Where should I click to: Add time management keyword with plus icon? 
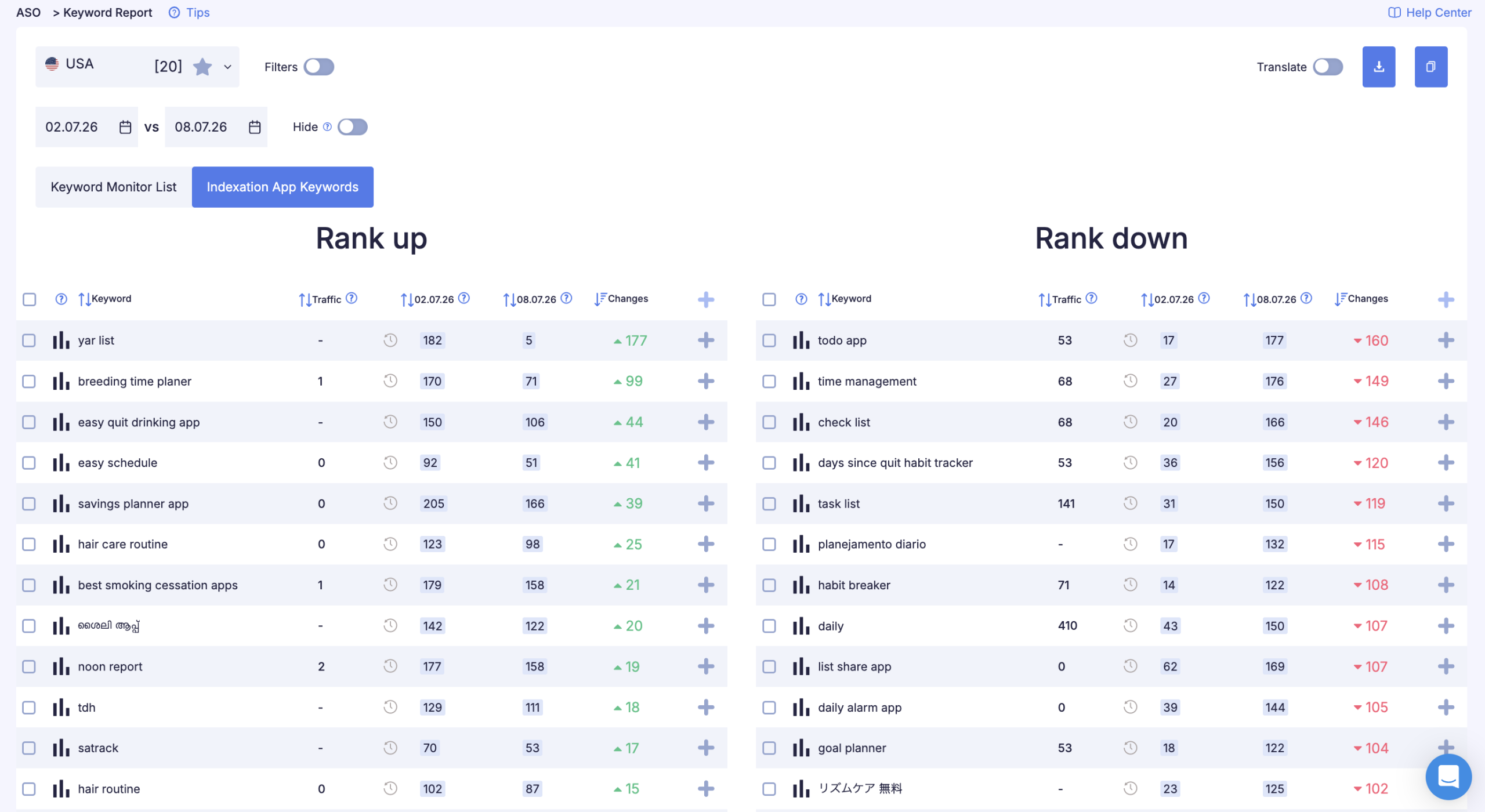point(1446,381)
